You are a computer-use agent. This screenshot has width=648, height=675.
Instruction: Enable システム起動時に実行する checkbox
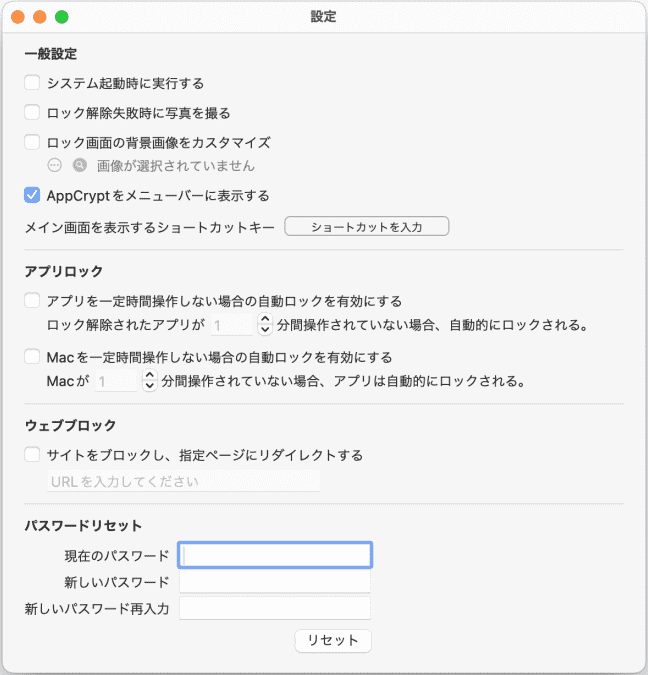(x=32, y=83)
